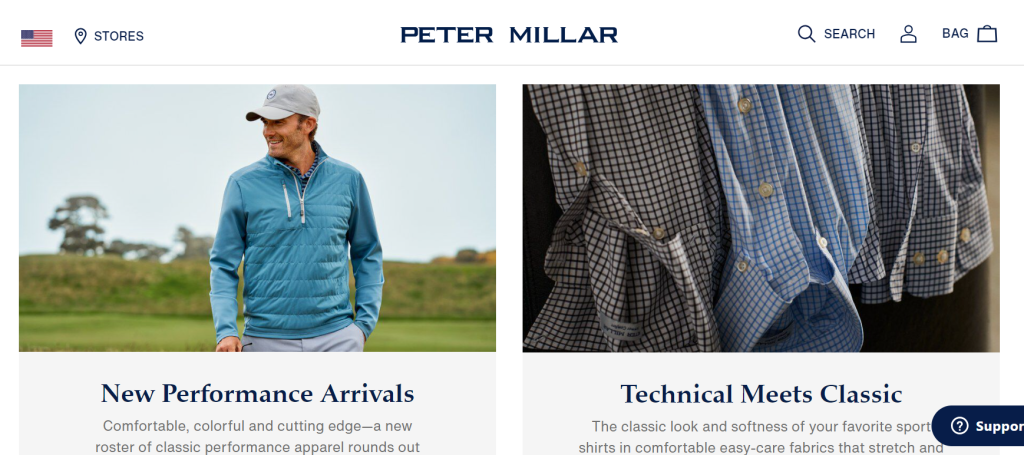1024x455 pixels.
Task: Click the classic sport shirts description text
Action: [x=761, y=437]
